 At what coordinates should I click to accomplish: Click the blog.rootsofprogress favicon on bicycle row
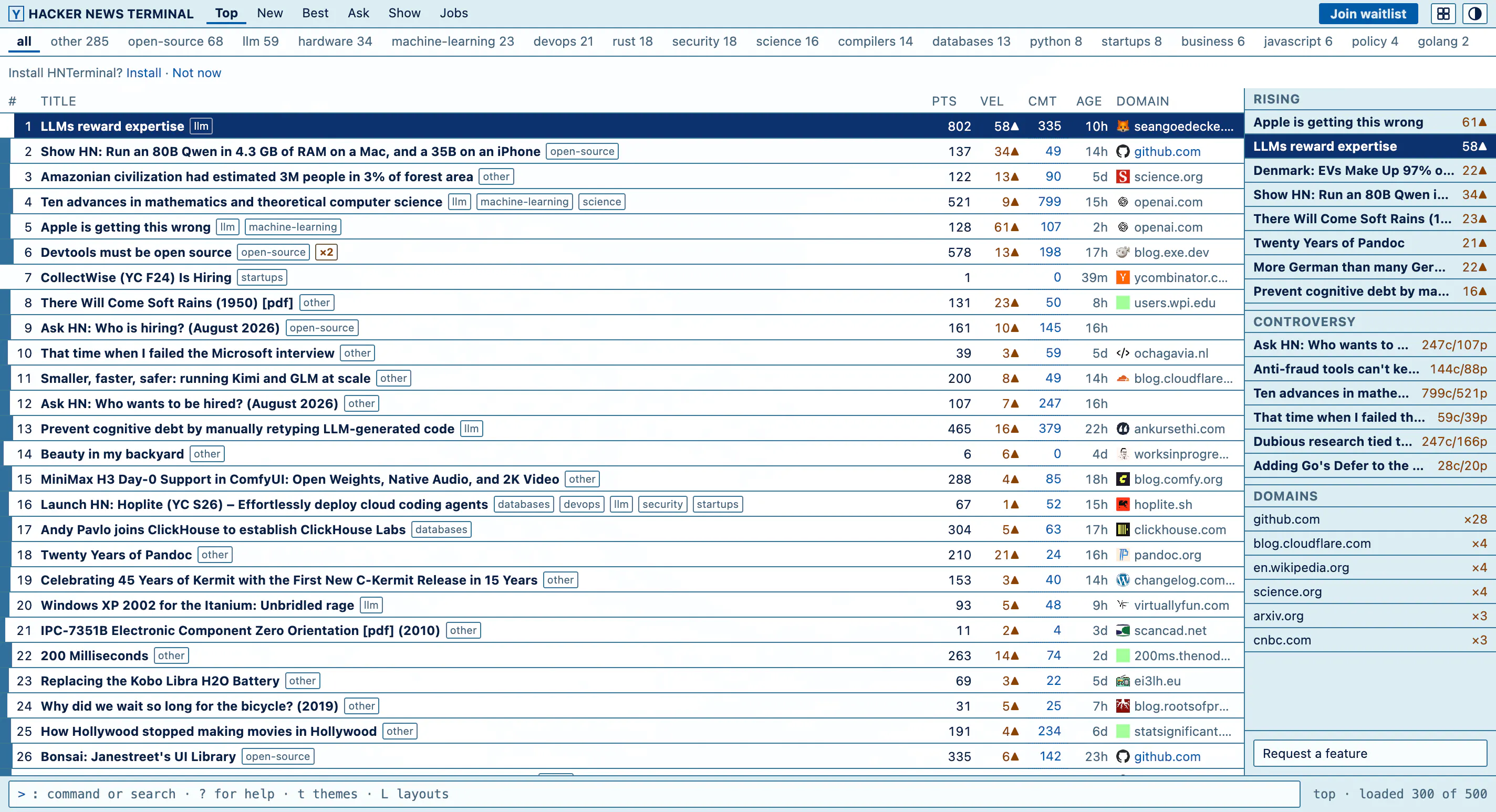(1123, 706)
